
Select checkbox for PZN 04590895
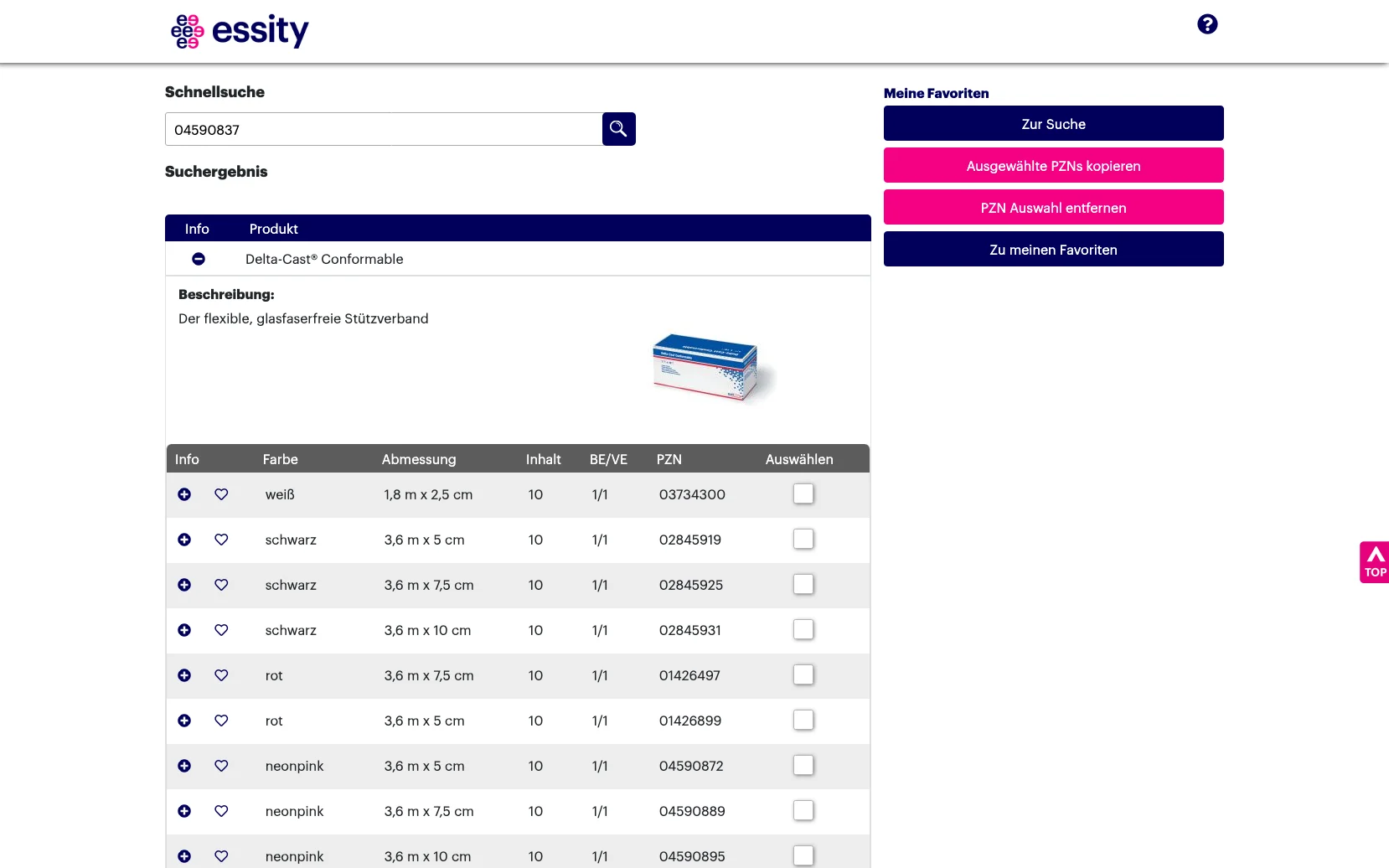point(803,855)
